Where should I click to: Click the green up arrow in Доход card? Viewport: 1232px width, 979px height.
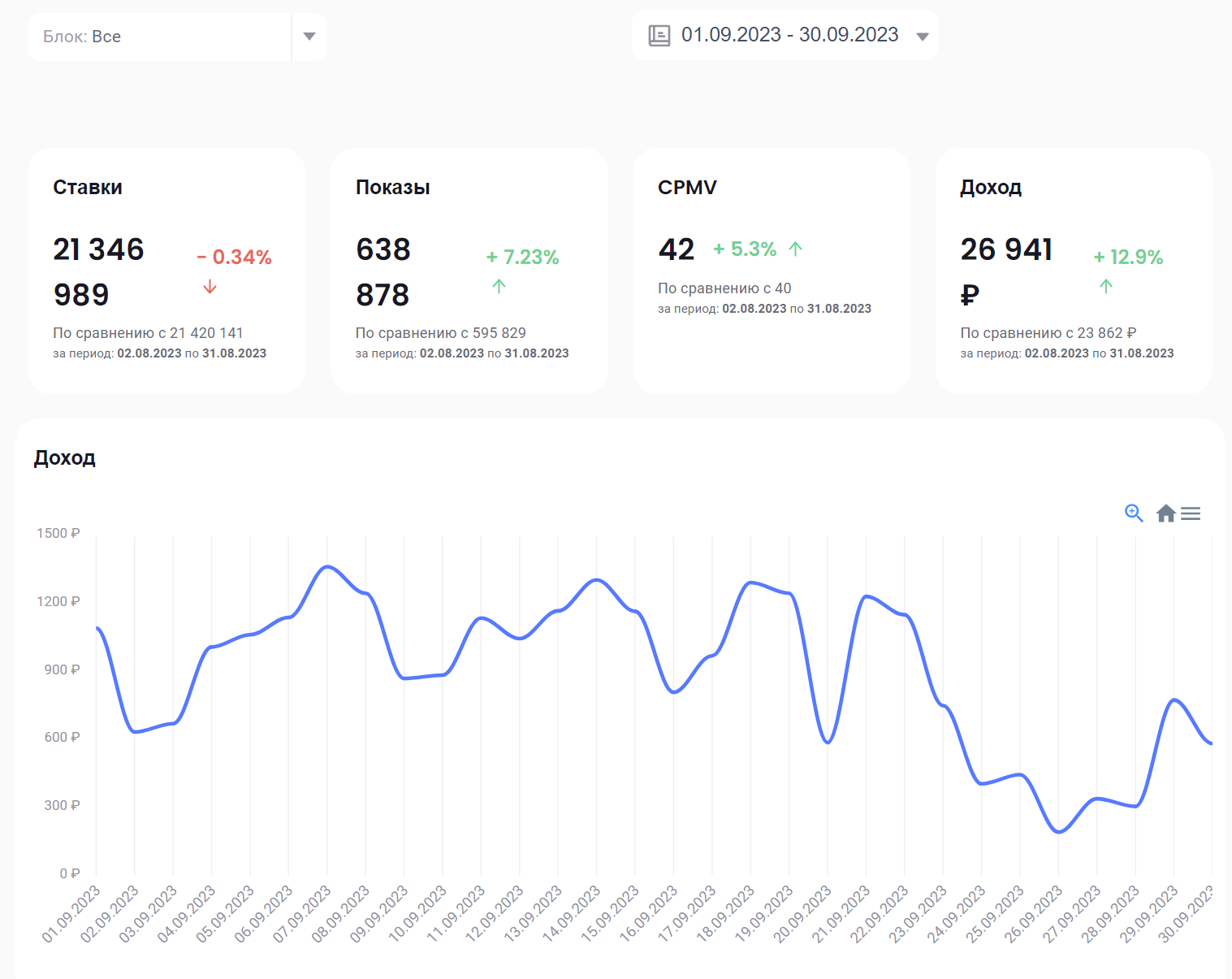pyautogui.click(x=1105, y=286)
